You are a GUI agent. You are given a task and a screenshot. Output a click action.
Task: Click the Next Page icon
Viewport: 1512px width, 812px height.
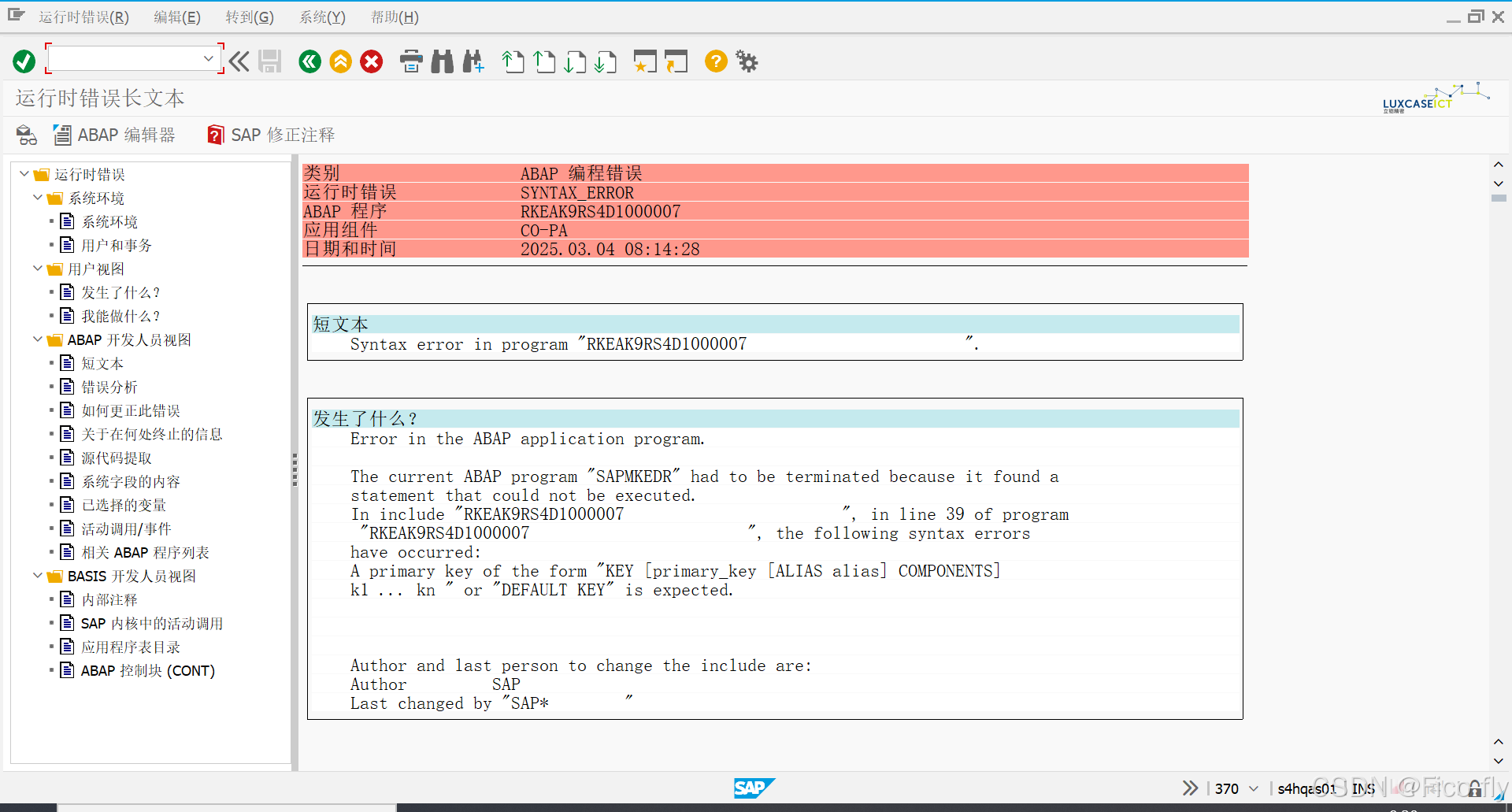tap(575, 61)
